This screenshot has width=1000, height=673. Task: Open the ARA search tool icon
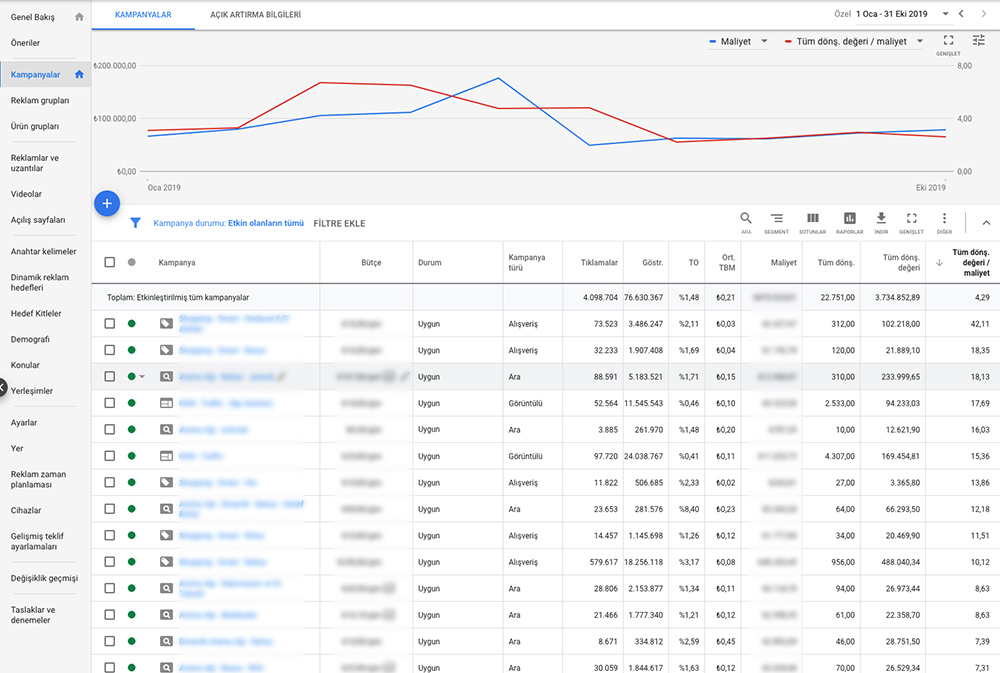coord(746,218)
